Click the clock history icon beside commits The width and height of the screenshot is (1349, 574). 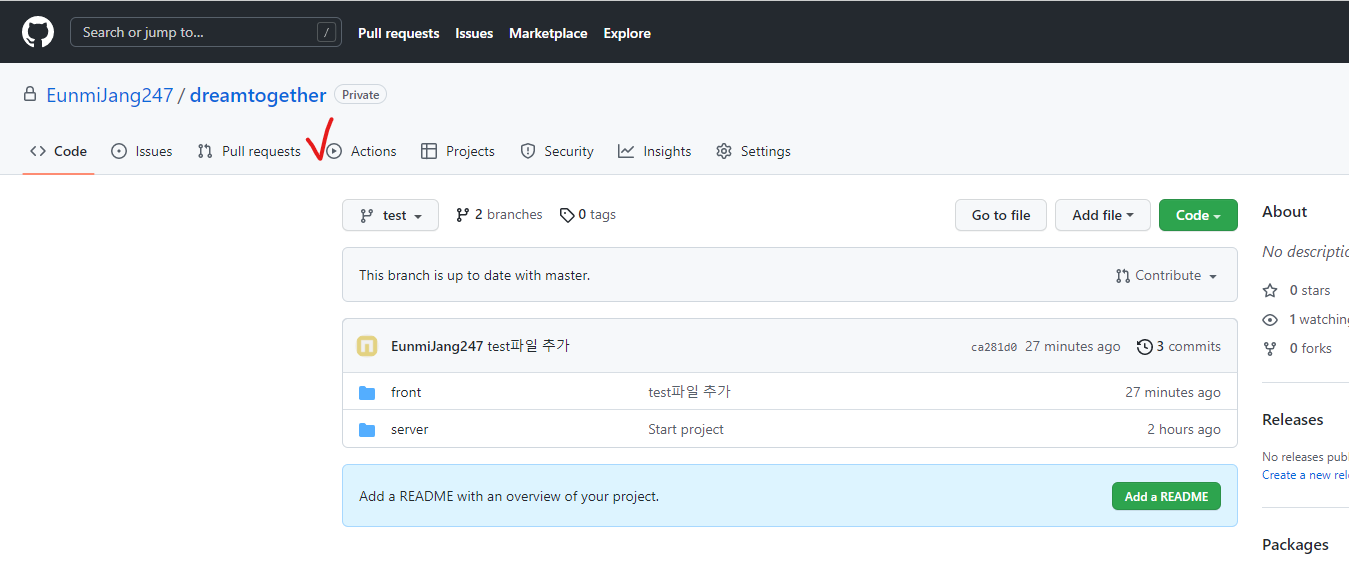pos(1145,347)
